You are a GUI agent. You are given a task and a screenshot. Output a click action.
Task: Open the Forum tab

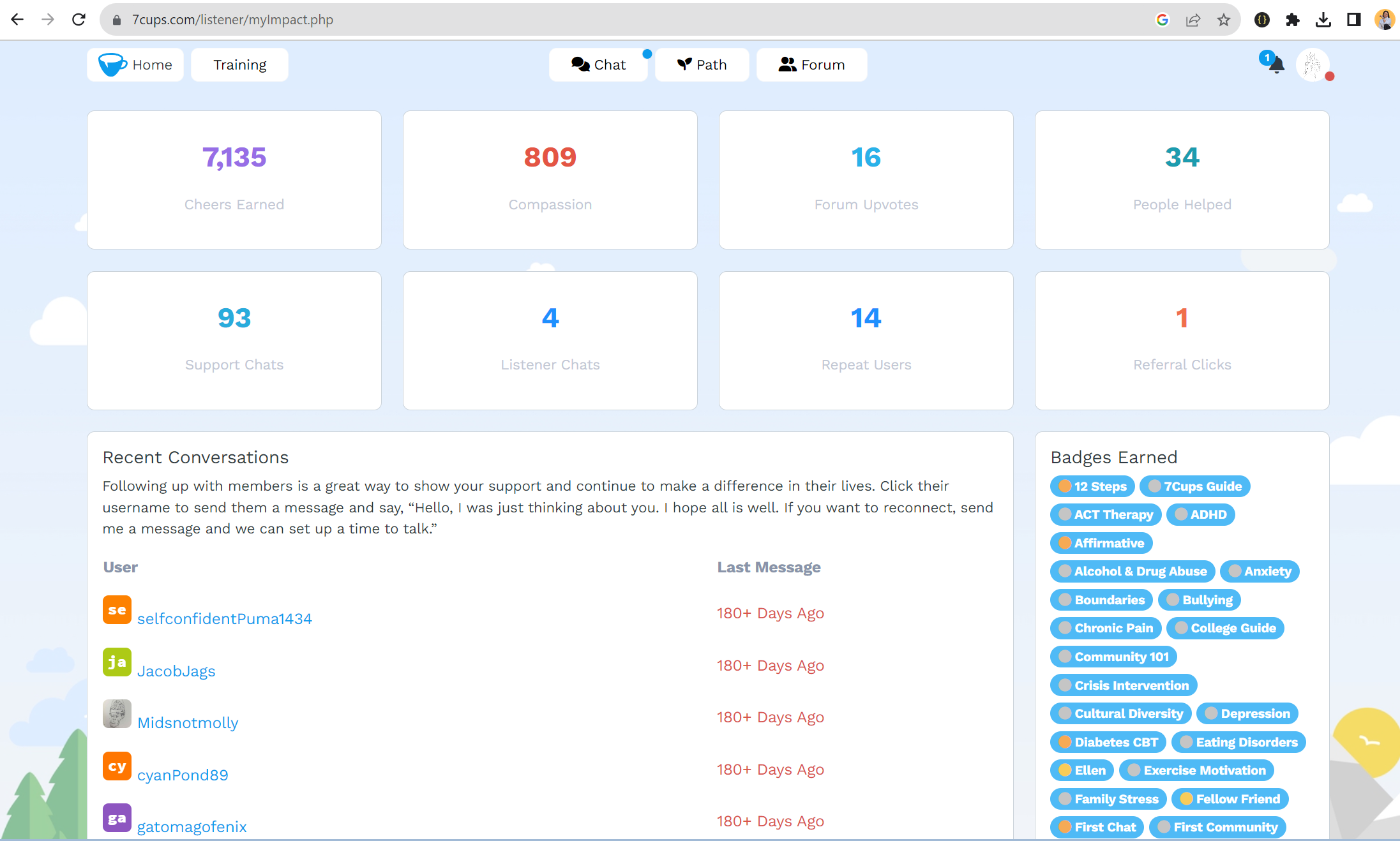[811, 64]
